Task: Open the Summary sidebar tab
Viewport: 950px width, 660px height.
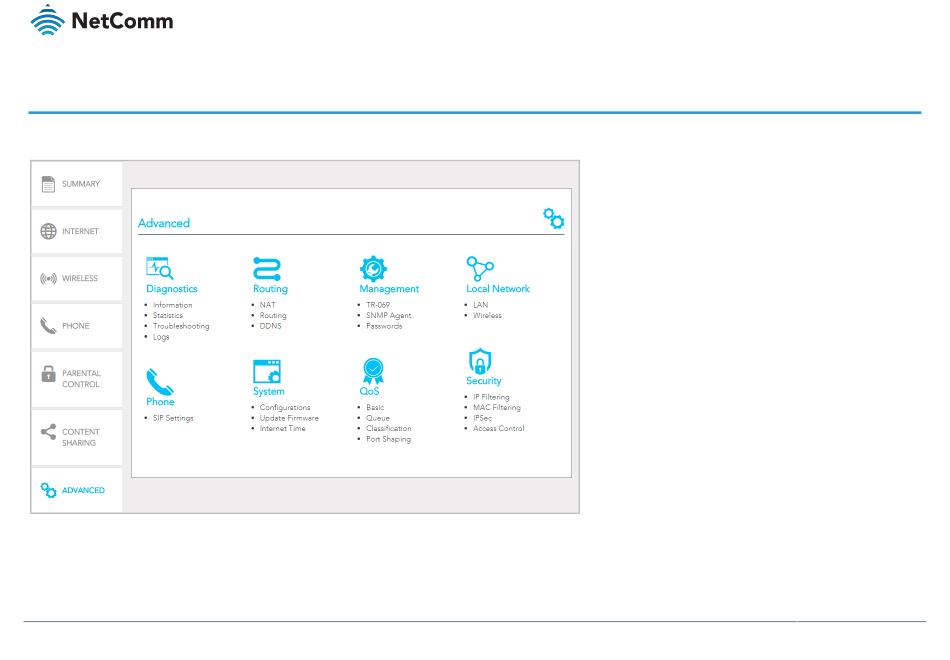Action: 76,184
